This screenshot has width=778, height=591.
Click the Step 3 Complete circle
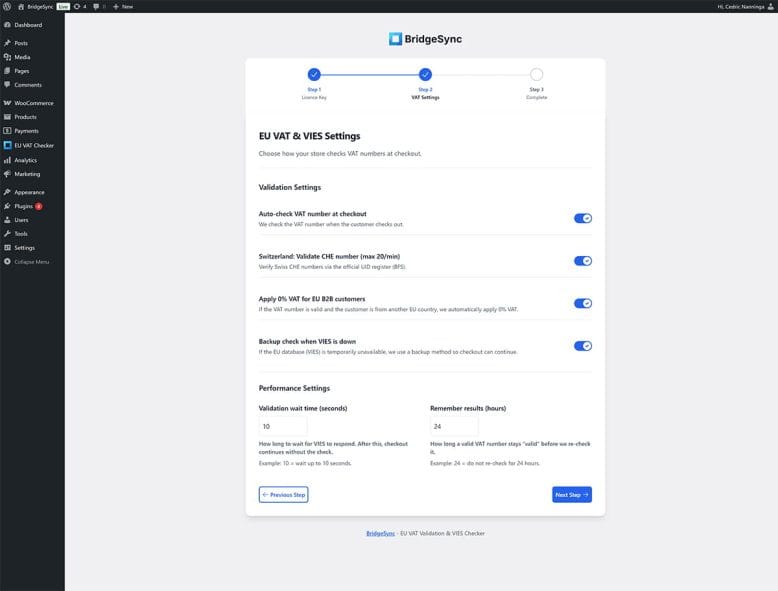[x=537, y=74]
